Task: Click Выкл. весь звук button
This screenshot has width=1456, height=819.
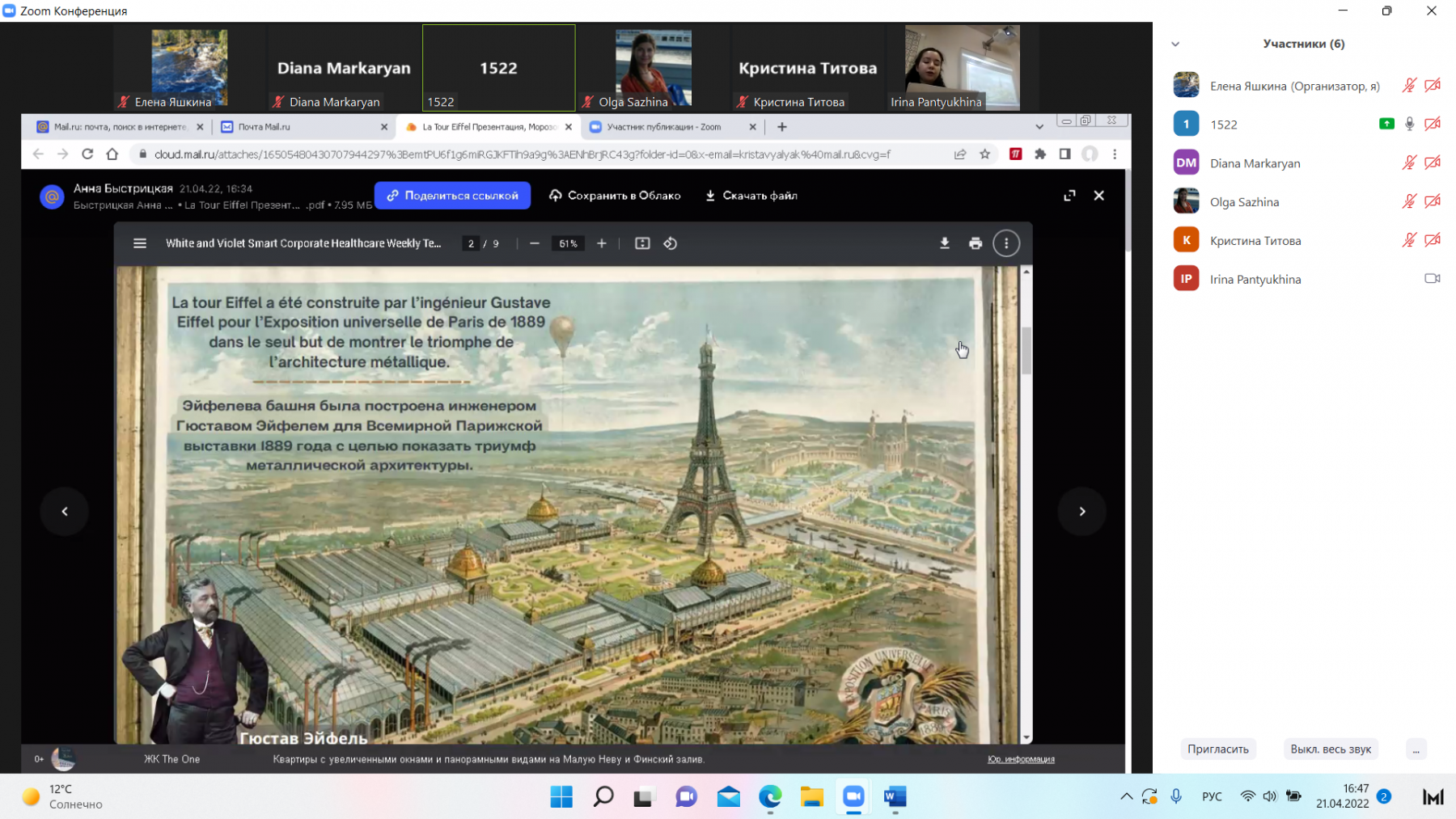Action: pyautogui.click(x=1331, y=749)
